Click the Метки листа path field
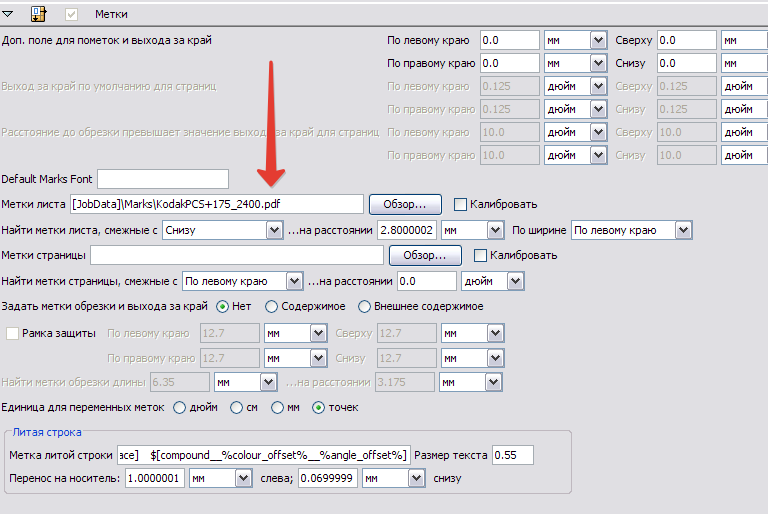 point(216,204)
